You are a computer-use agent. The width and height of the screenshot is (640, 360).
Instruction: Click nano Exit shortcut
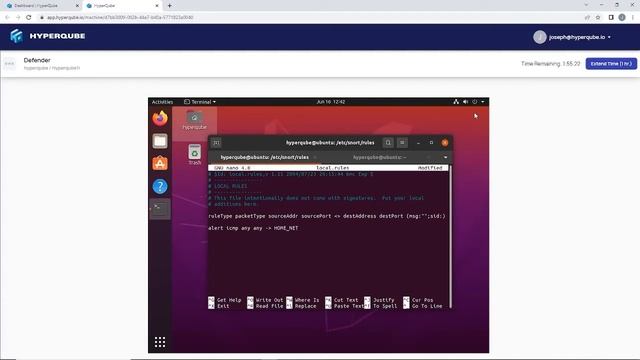click(219, 306)
